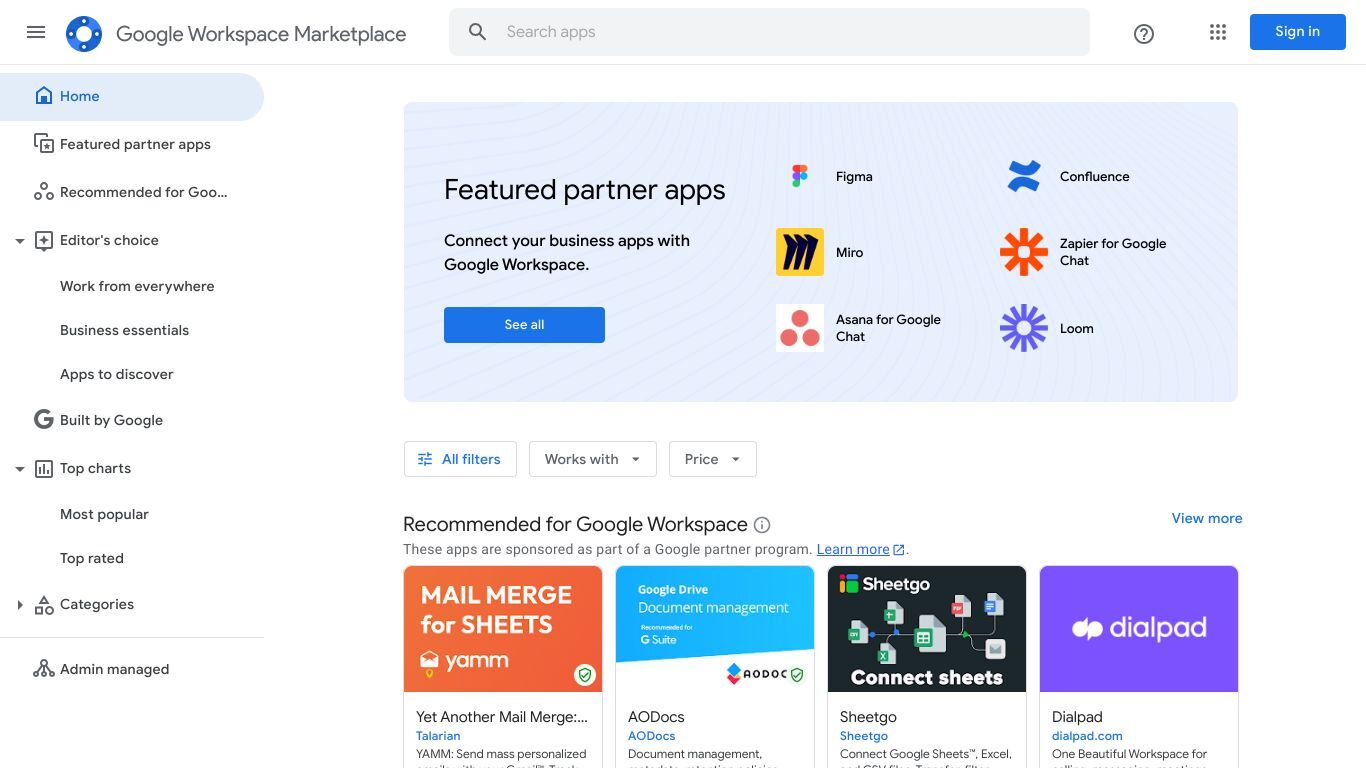Click the Categories shapes icon
The width and height of the screenshot is (1366, 768).
pos(44,604)
